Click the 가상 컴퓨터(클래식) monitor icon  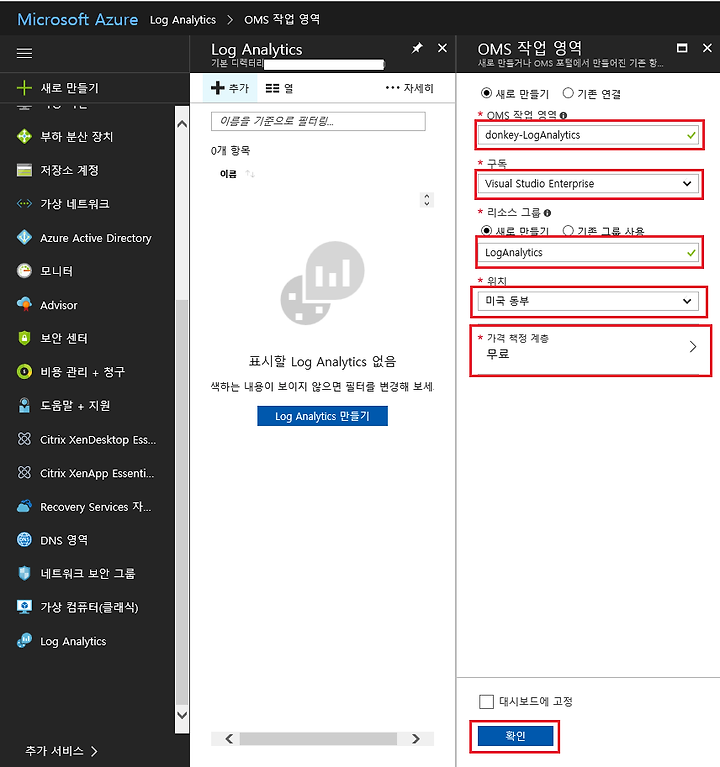pyautogui.click(x=24, y=607)
